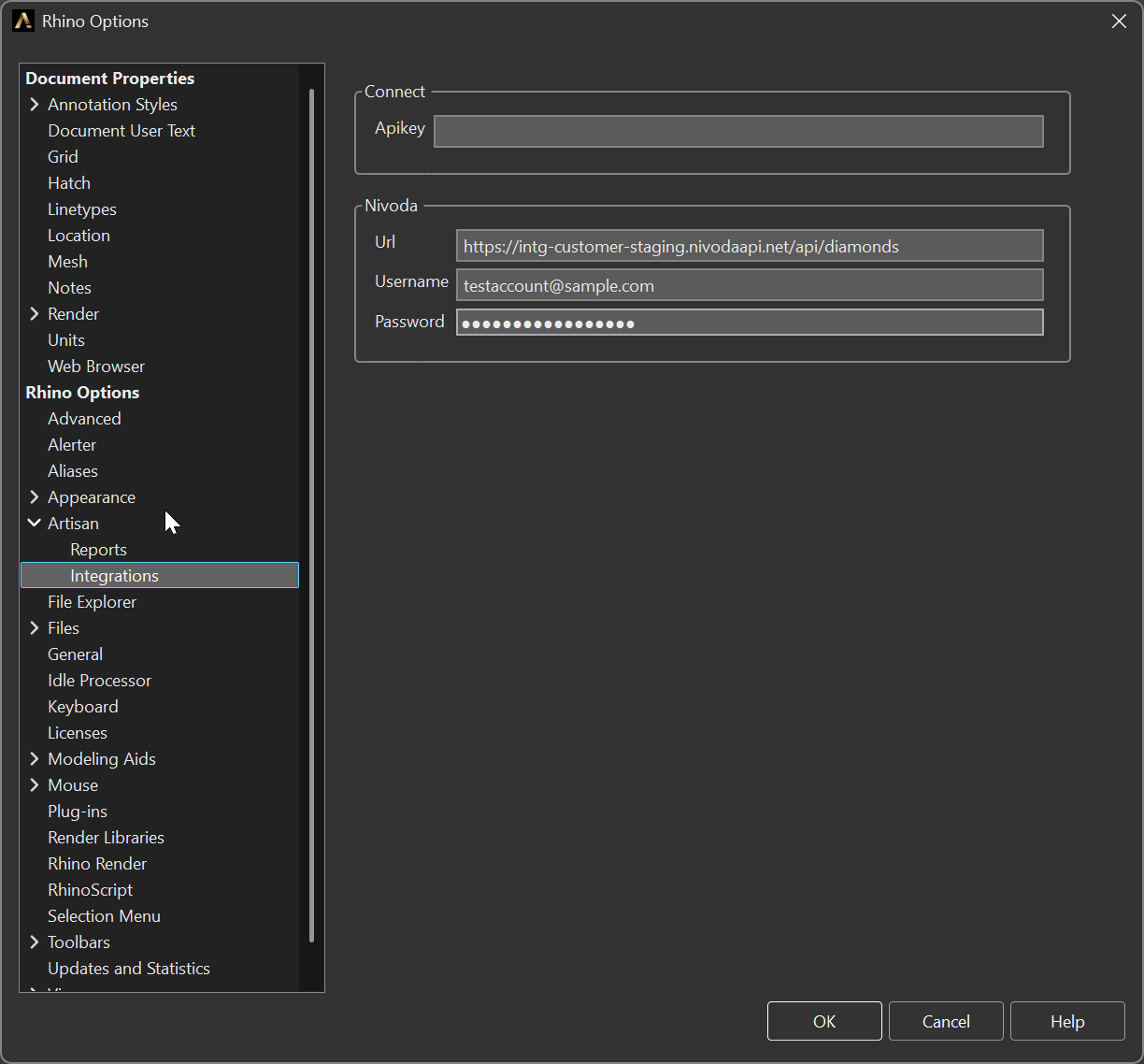Select the Keyboard options page
This screenshot has height=1064, width=1144.
coord(82,706)
